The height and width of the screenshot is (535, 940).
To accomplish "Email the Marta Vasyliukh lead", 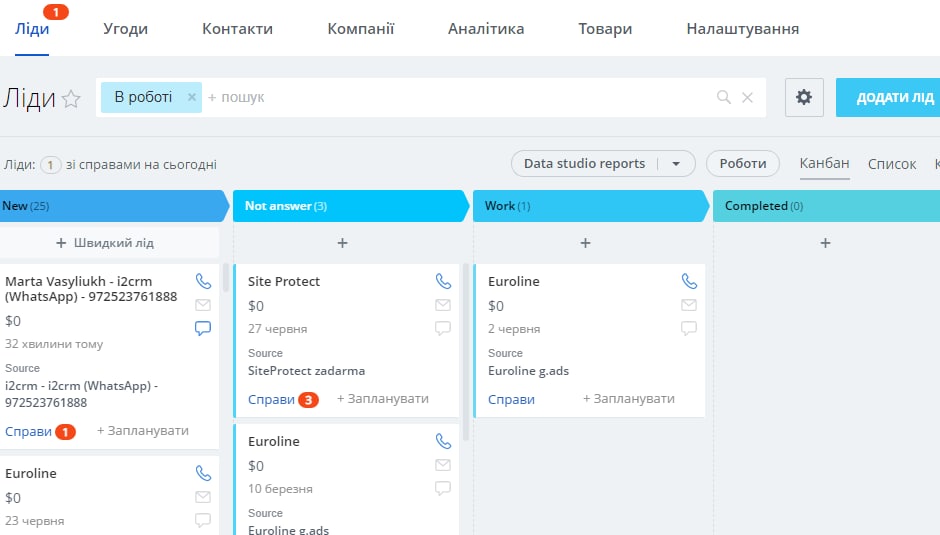I will click(203, 305).
